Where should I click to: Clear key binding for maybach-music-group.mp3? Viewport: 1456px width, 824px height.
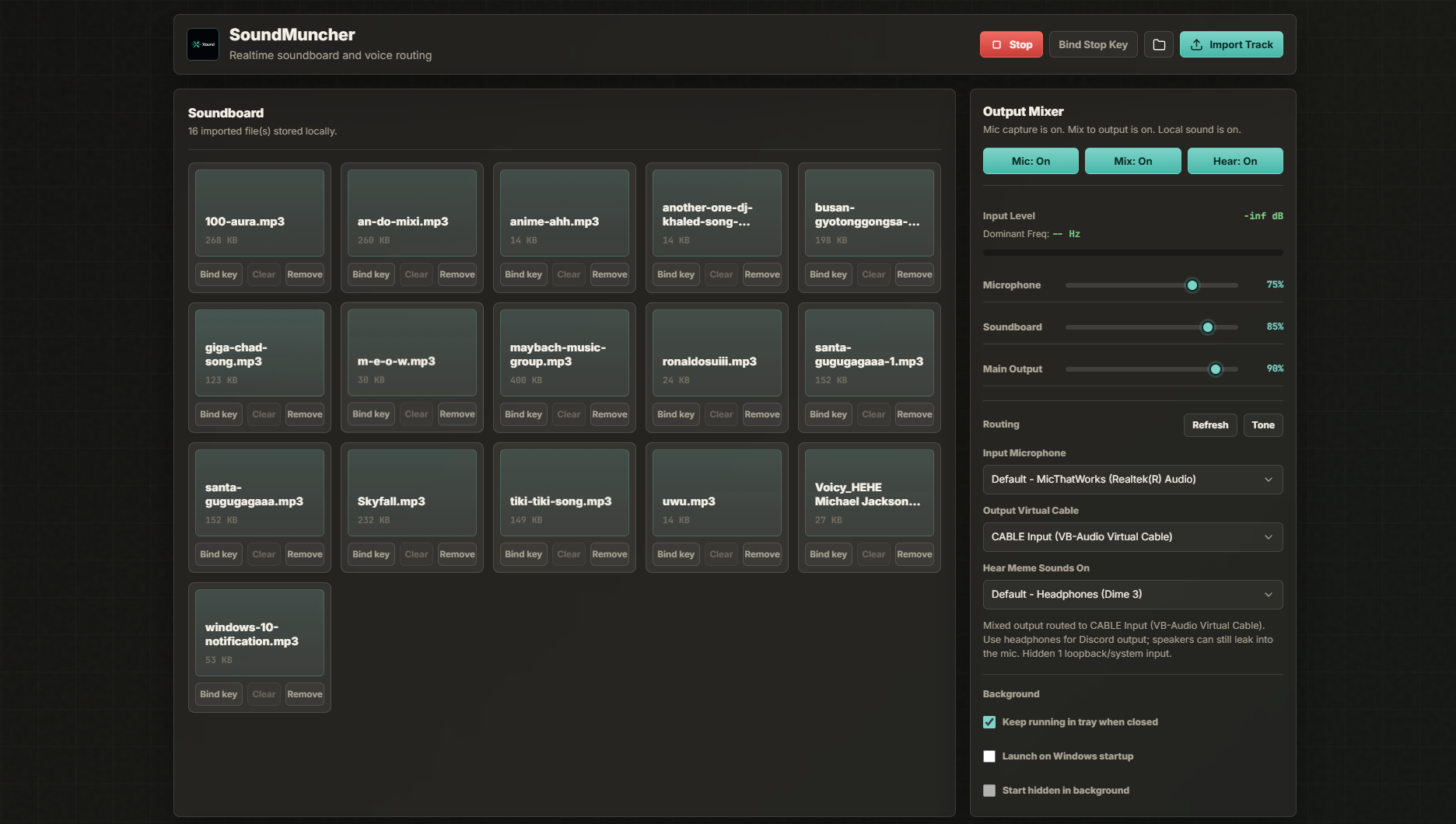pos(569,414)
